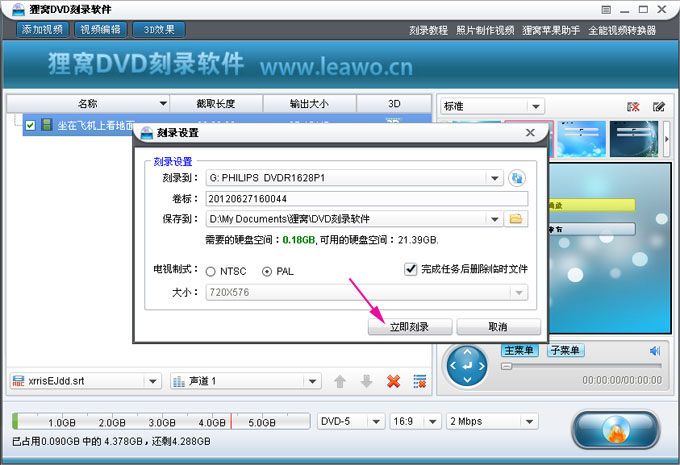Open the xrrisEJdd.srt subtitle dropdown
680x465 pixels.
152,381
